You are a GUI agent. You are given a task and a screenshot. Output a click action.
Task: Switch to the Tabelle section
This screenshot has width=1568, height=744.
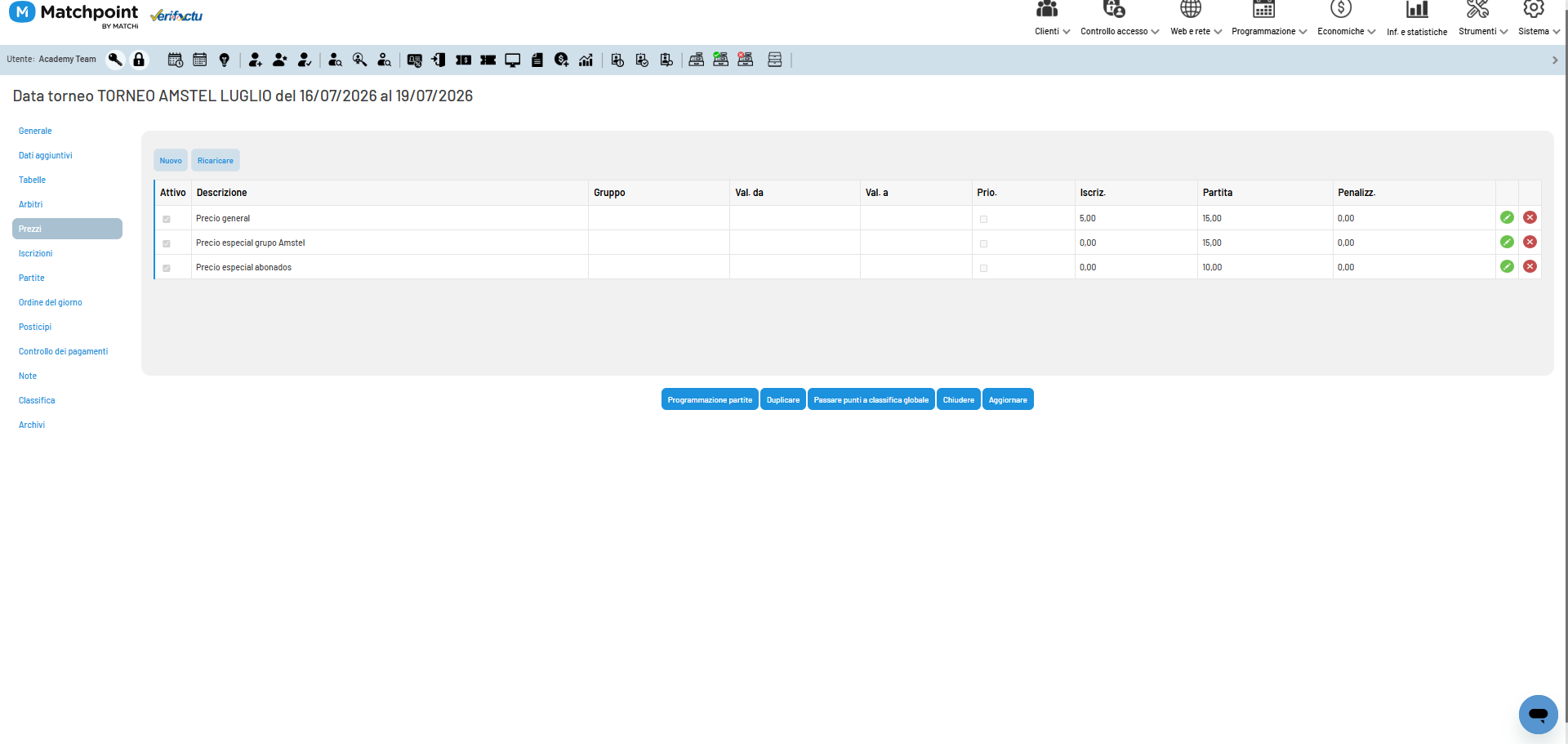[x=32, y=180]
